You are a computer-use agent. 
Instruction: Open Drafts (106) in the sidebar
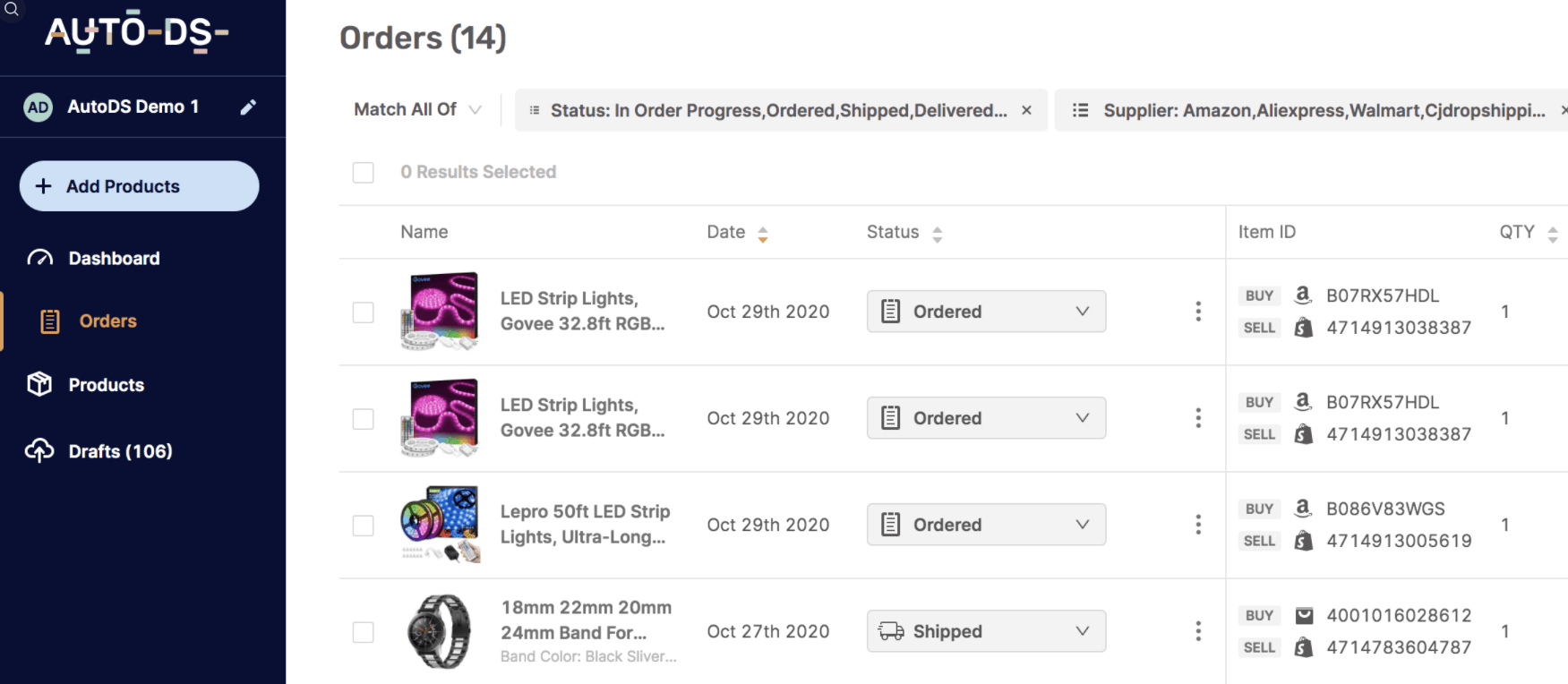coord(120,451)
